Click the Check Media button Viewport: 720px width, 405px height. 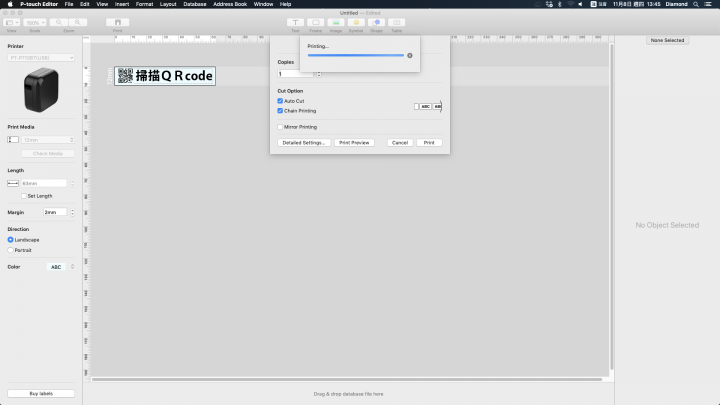(x=48, y=153)
